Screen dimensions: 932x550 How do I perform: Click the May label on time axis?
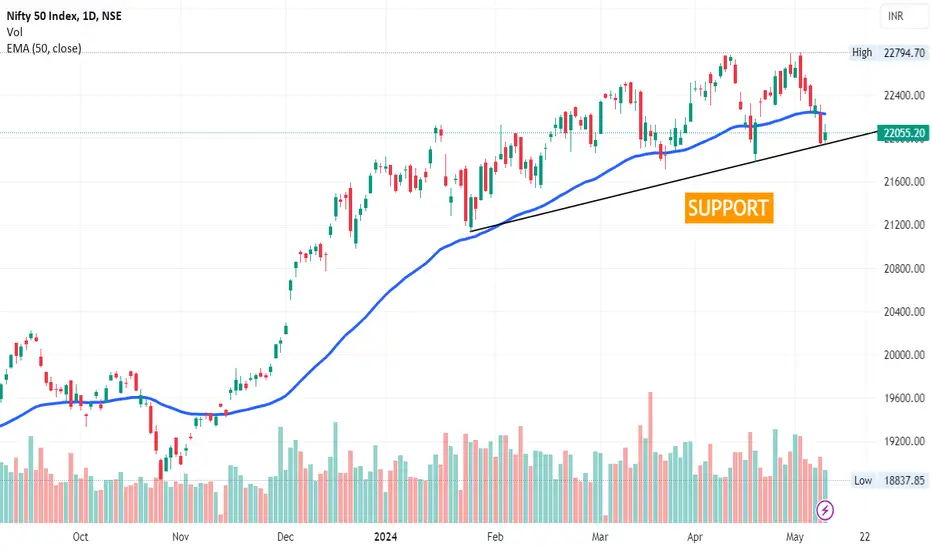795,537
